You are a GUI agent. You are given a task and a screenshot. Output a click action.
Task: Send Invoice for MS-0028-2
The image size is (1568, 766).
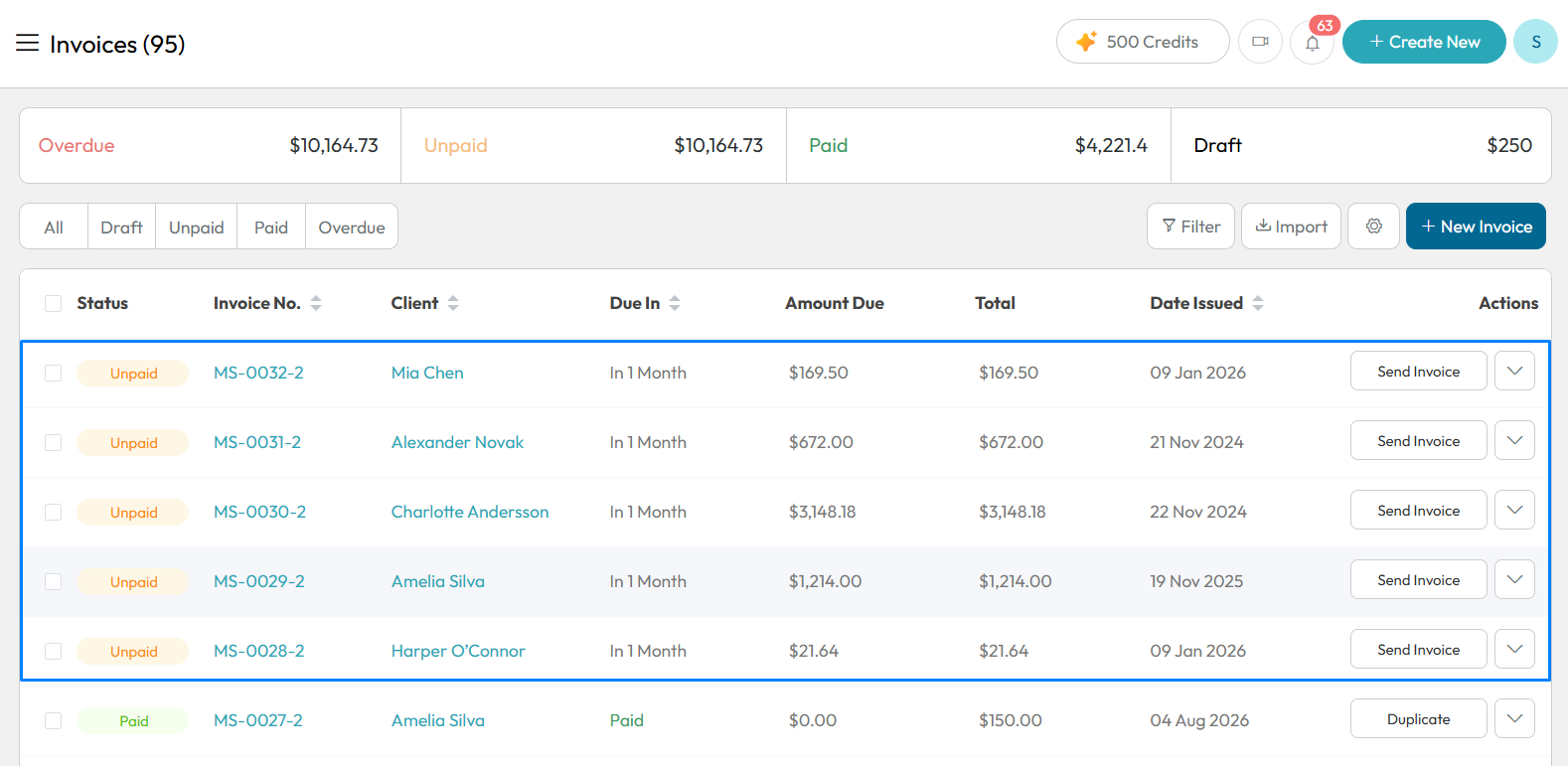click(1418, 649)
